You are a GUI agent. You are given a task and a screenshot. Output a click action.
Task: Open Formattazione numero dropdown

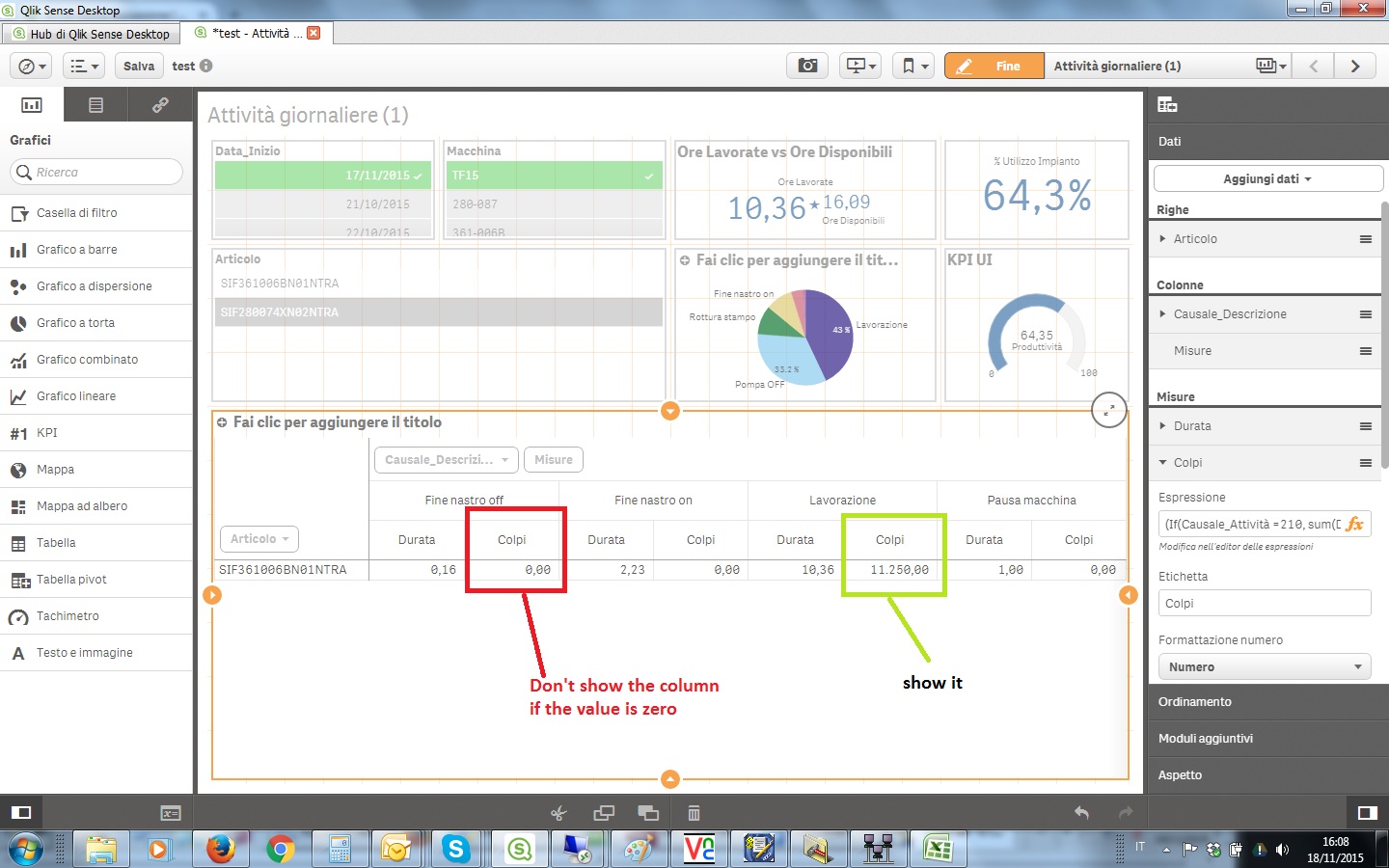[x=1265, y=666]
